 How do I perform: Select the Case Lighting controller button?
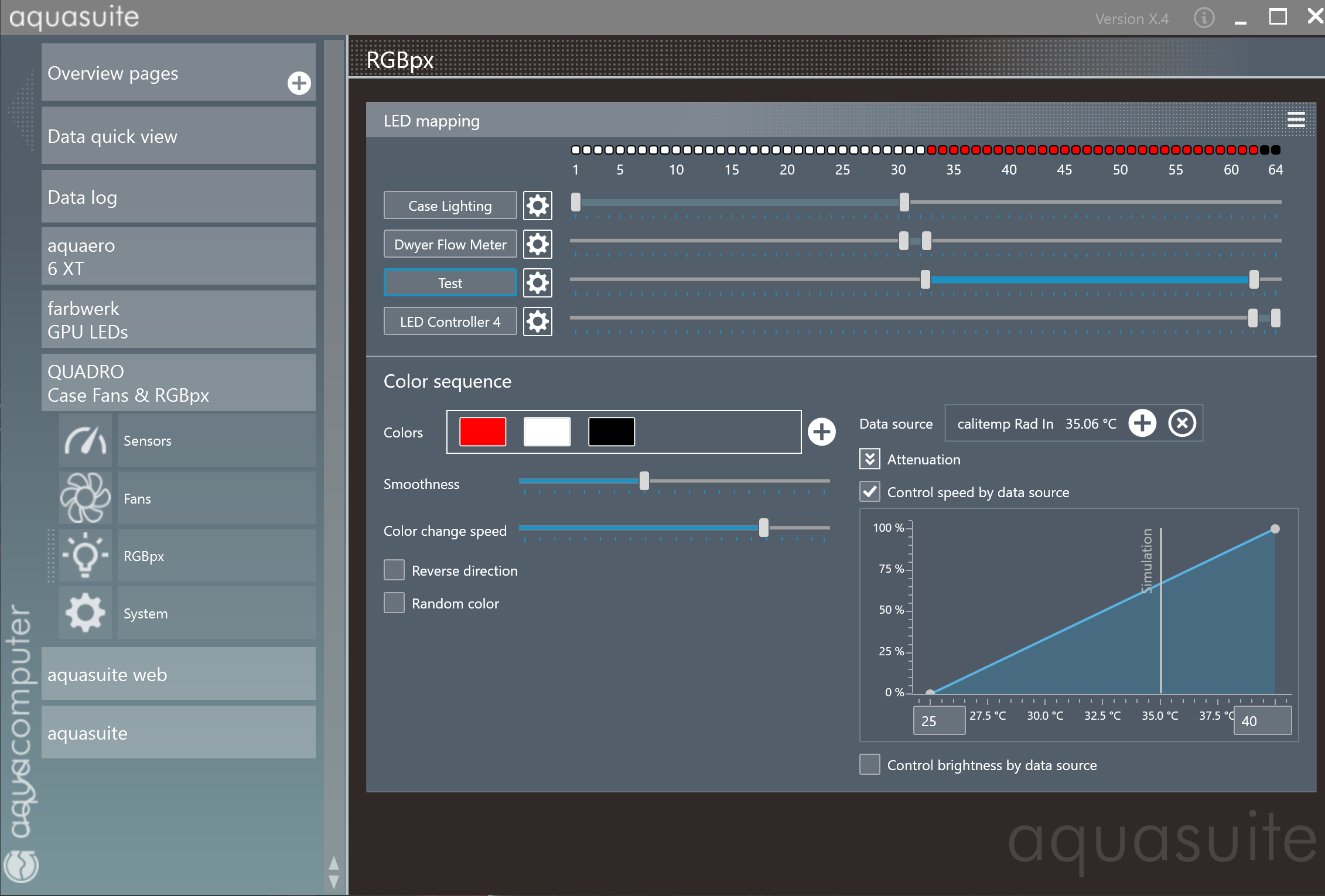(x=450, y=206)
